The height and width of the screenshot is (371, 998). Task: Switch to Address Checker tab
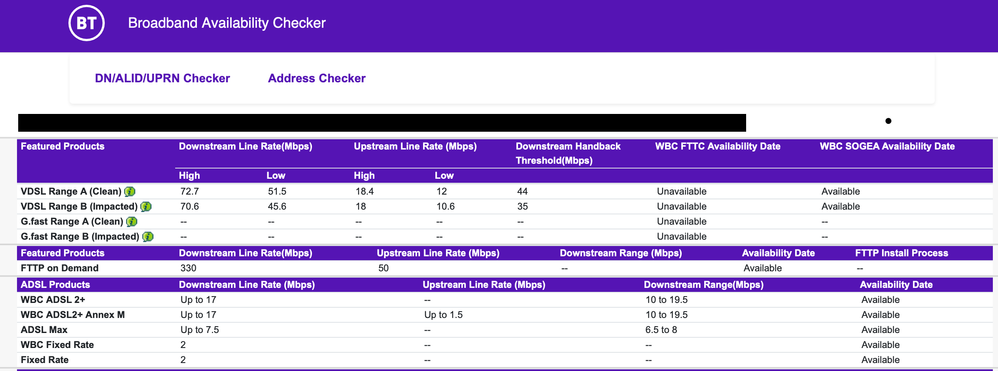tap(317, 78)
